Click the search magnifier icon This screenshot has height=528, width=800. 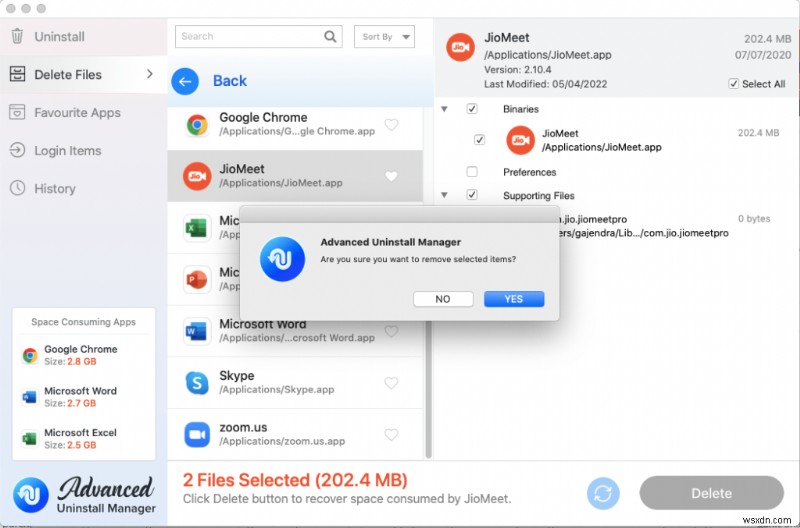click(x=330, y=36)
